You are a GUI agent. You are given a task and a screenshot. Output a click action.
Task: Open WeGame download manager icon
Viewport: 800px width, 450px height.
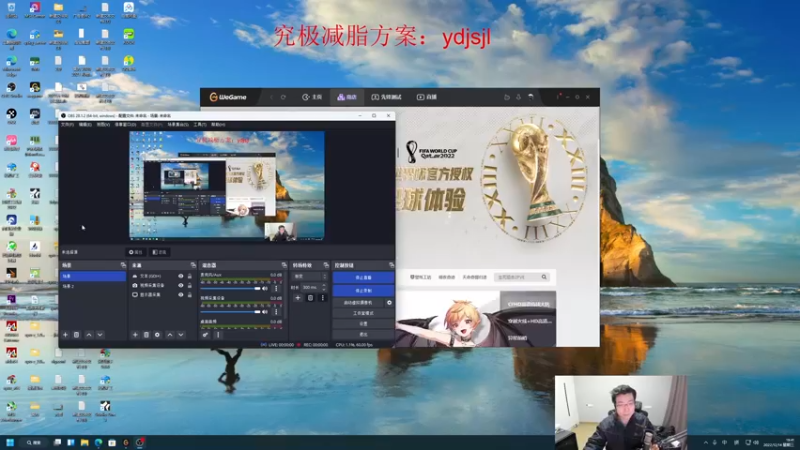click(x=518, y=97)
